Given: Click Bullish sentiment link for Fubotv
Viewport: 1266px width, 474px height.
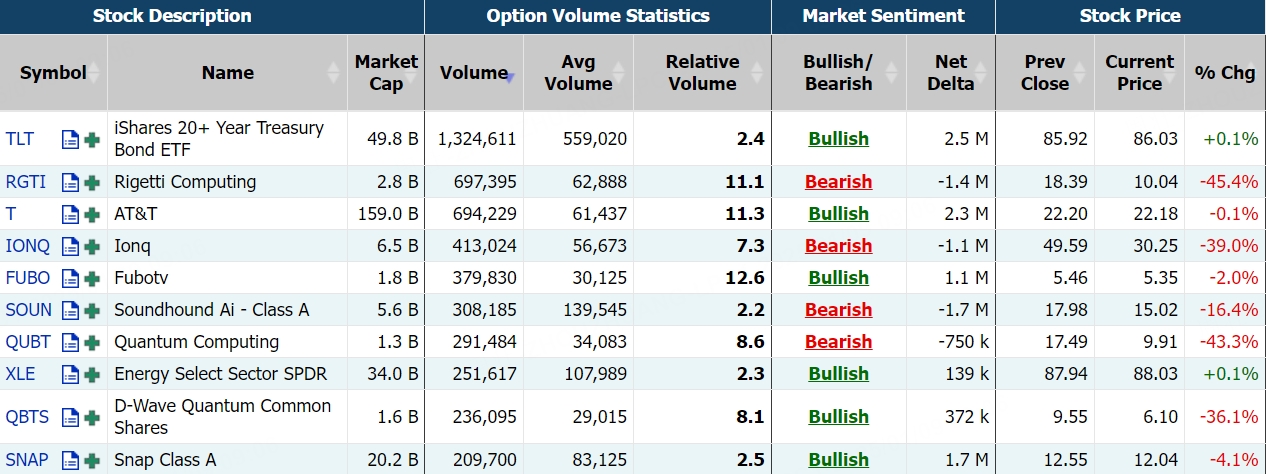Looking at the screenshot, I should tap(838, 278).
